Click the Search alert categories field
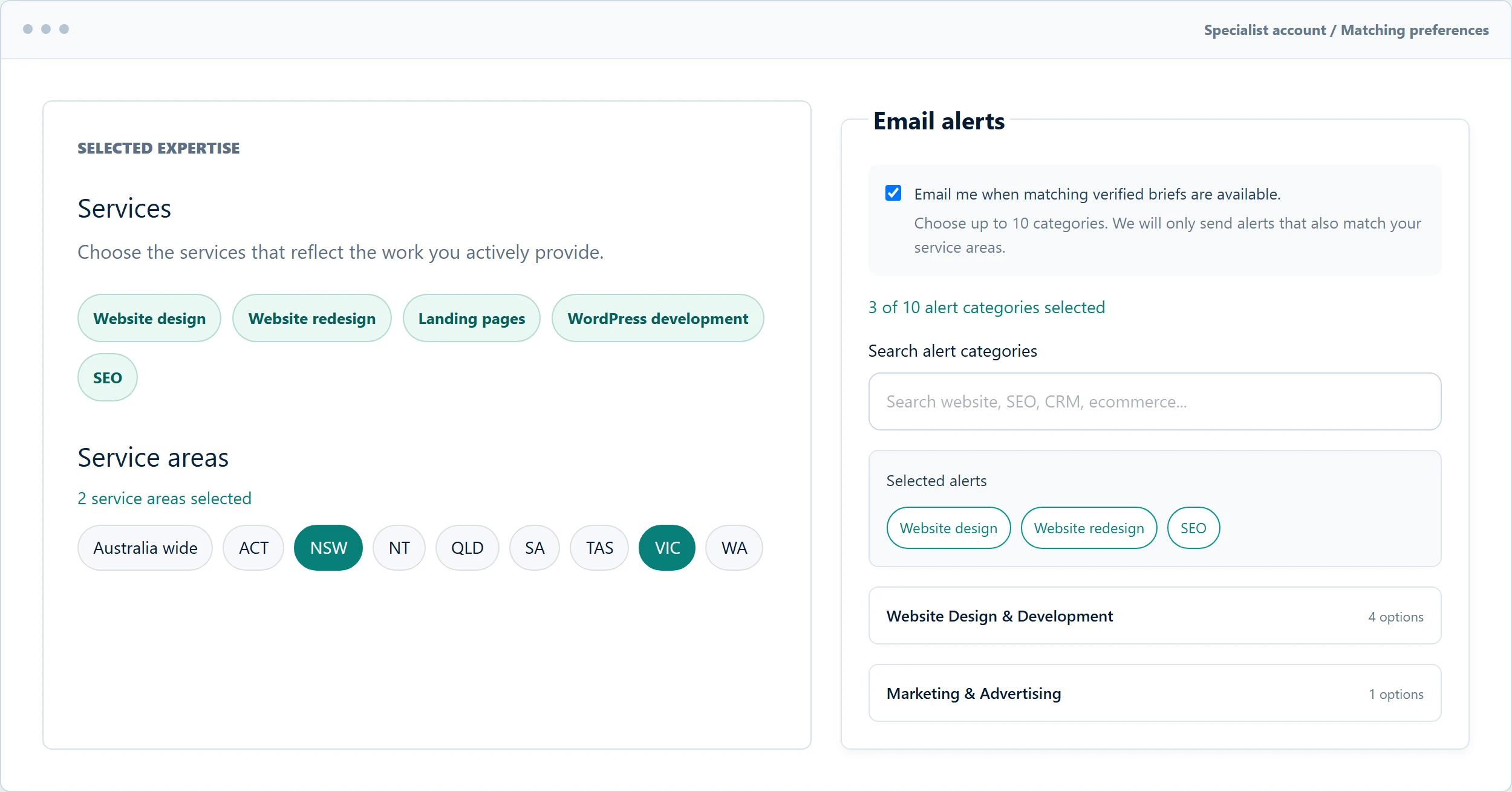Viewport: 1512px width, 792px height. point(1155,401)
